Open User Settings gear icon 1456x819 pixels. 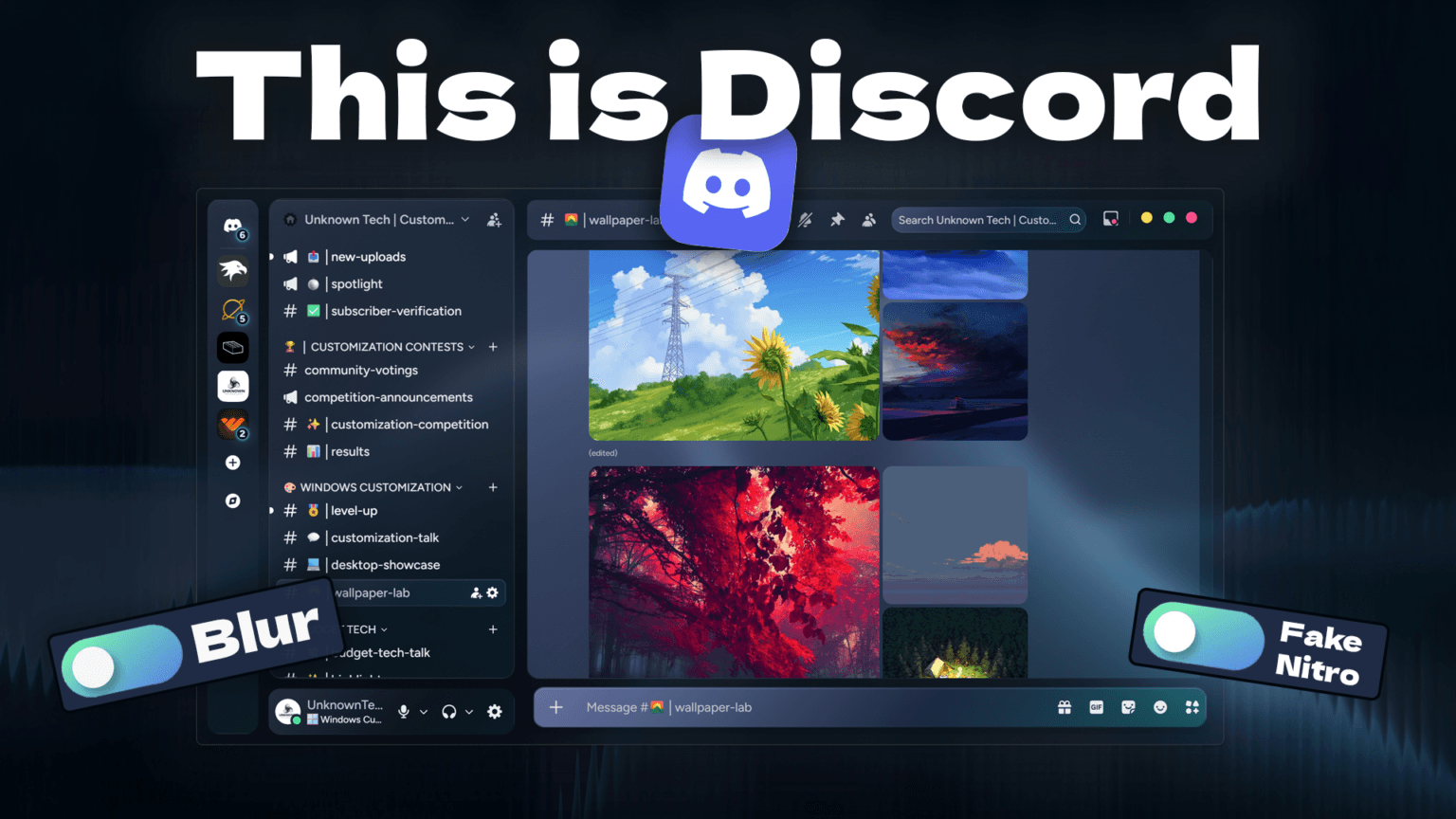(495, 712)
